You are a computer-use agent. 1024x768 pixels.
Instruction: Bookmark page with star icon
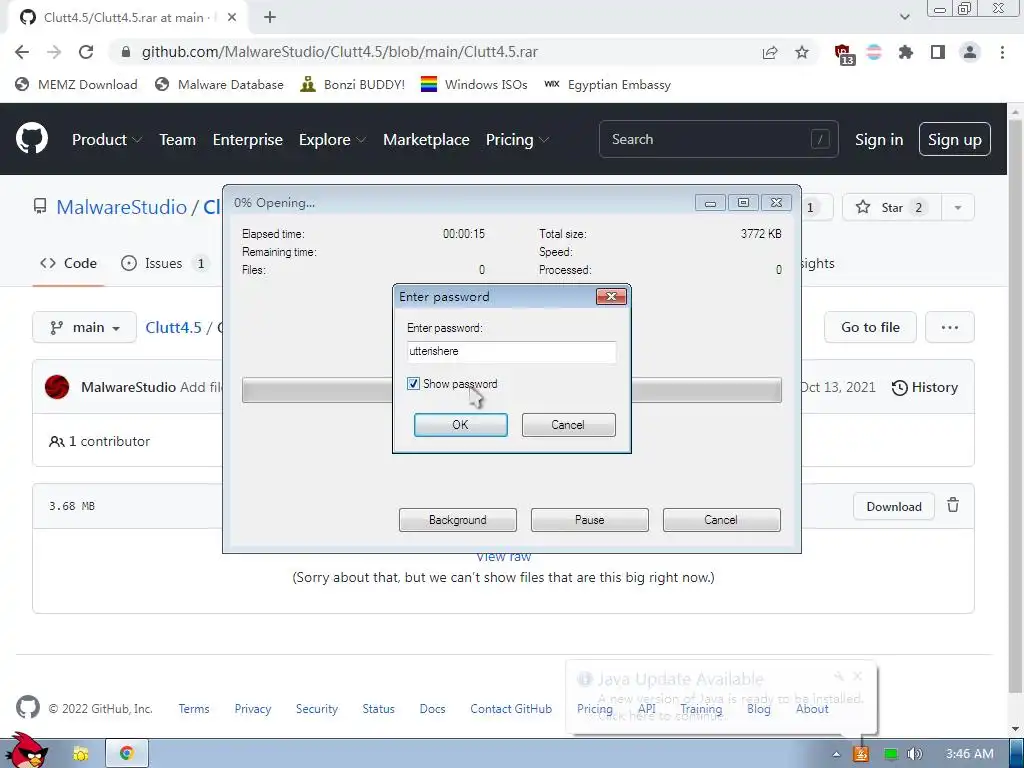pos(802,52)
